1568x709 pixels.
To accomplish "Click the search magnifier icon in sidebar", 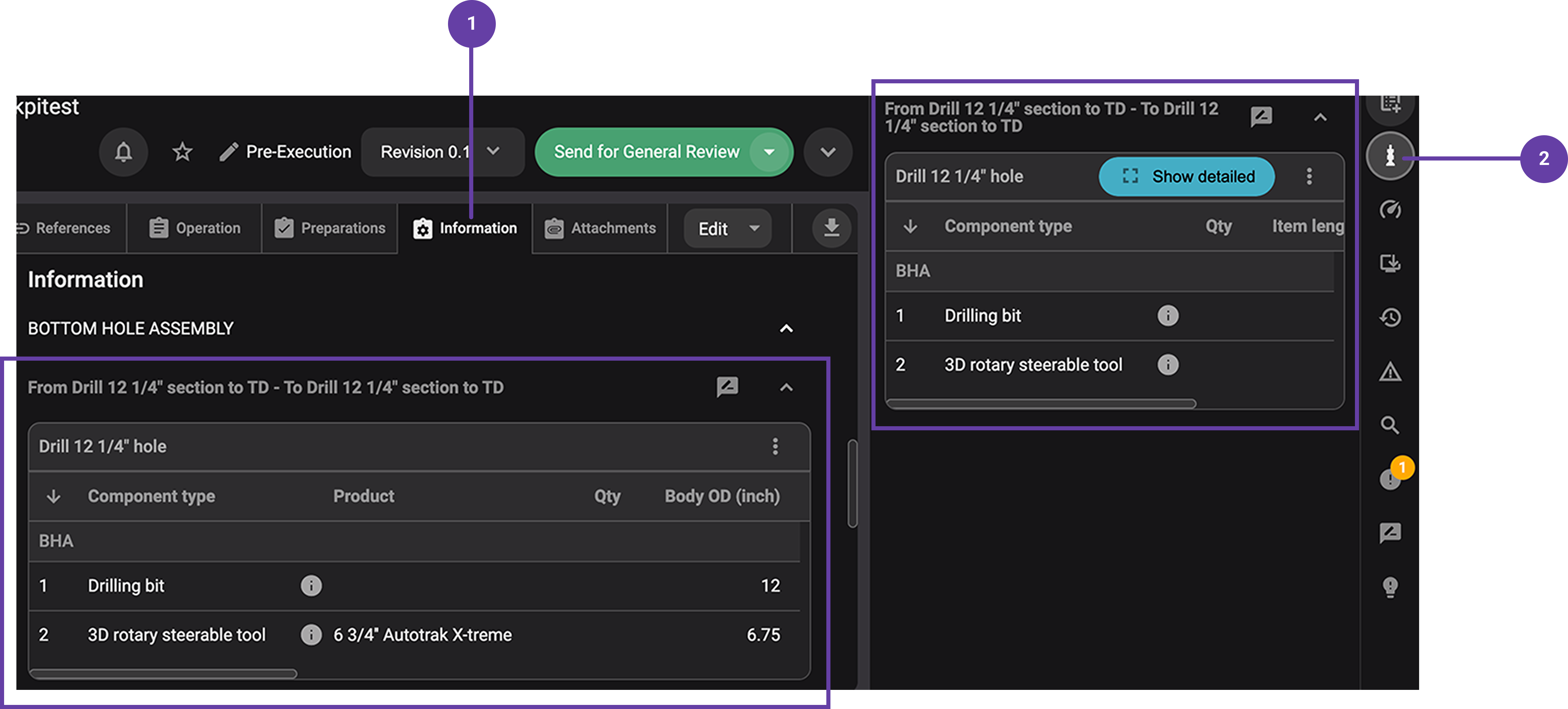I will 1390,425.
